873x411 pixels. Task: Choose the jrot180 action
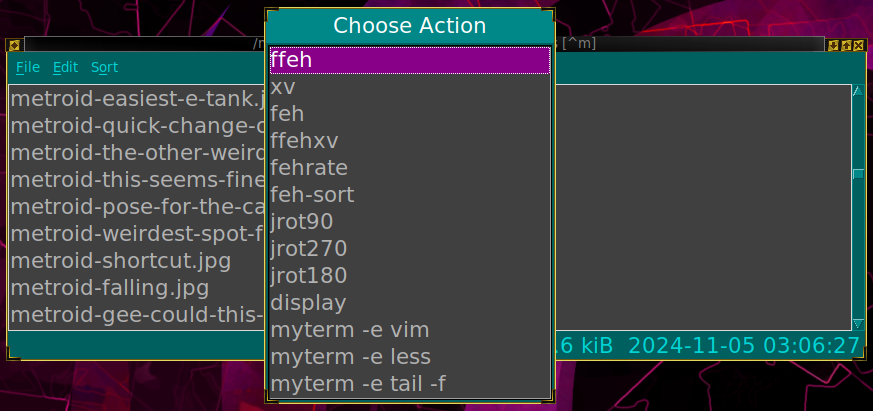[x=410, y=275]
